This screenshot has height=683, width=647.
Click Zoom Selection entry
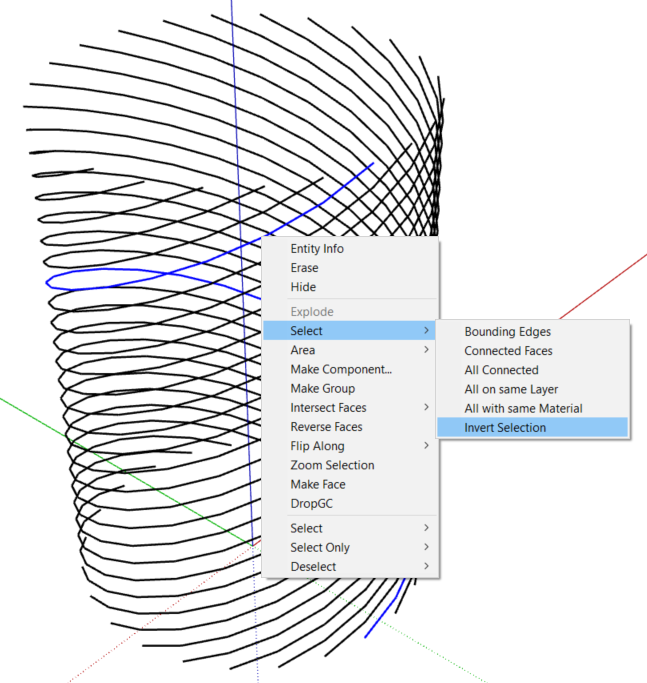[350, 465]
